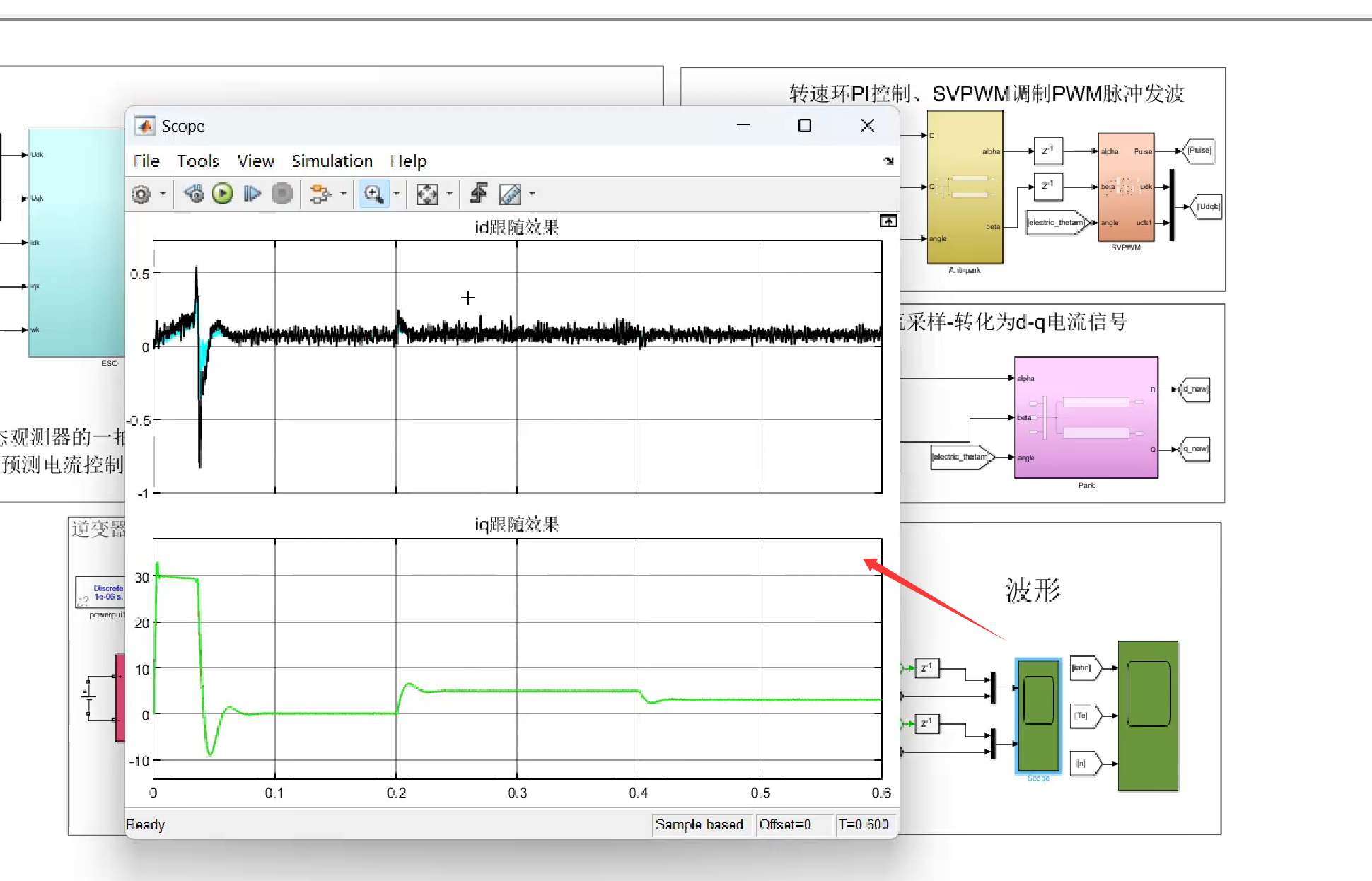
Task: Open Scope configuration properties gear icon
Action: [x=141, y=194]
